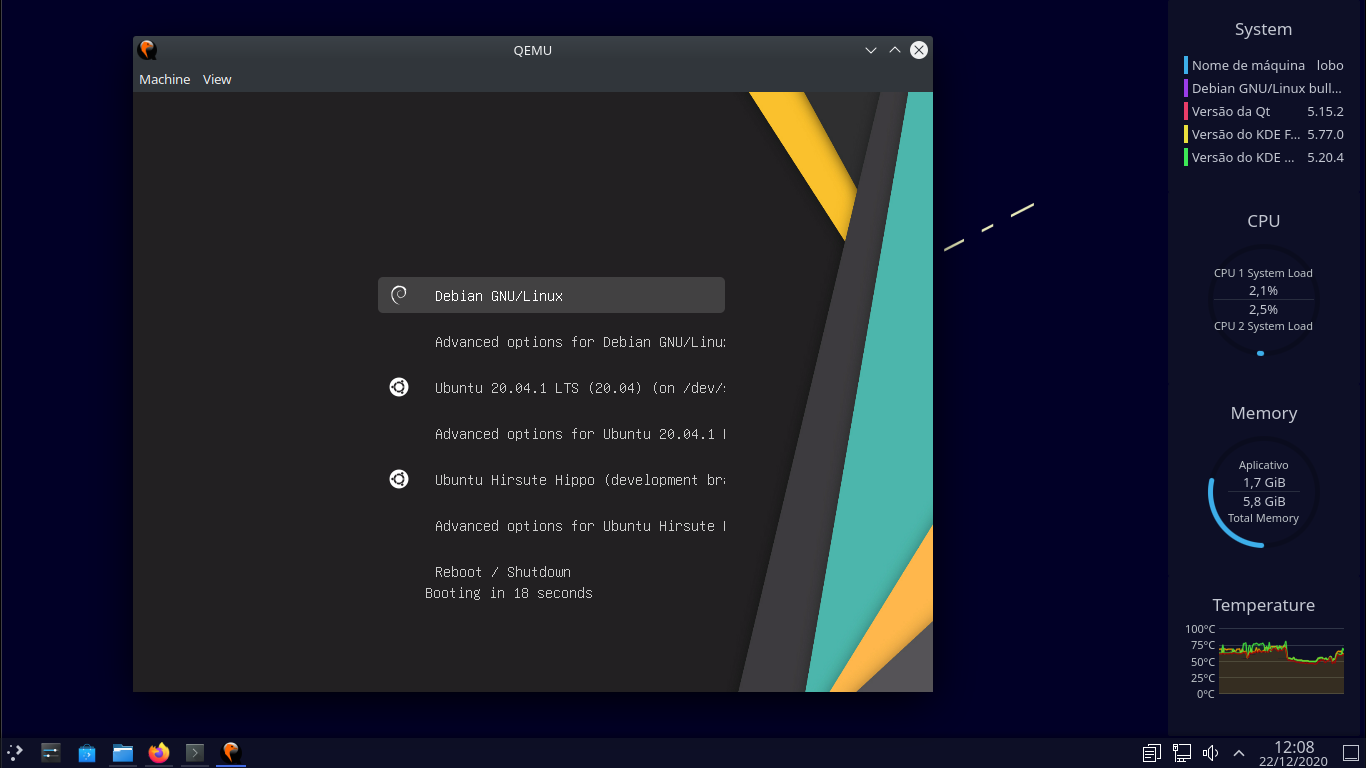Open the View menu
The width and height of the screenshot is (1366, 768).
(x=216, y=79)
